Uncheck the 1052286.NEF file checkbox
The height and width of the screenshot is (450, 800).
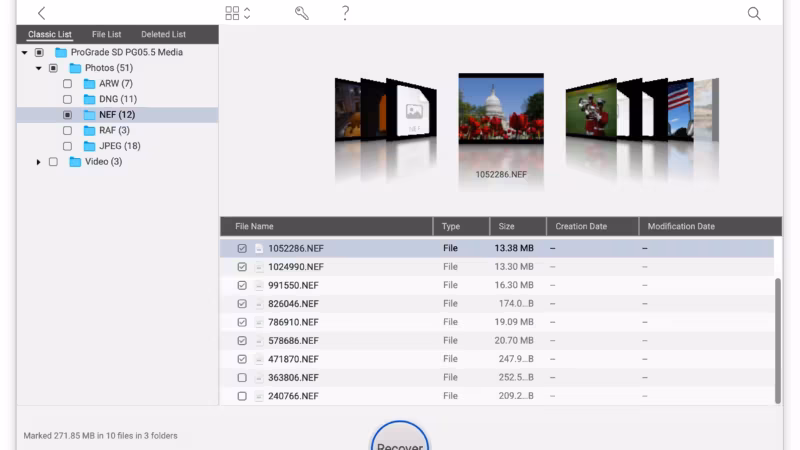[x=242, y=248]
